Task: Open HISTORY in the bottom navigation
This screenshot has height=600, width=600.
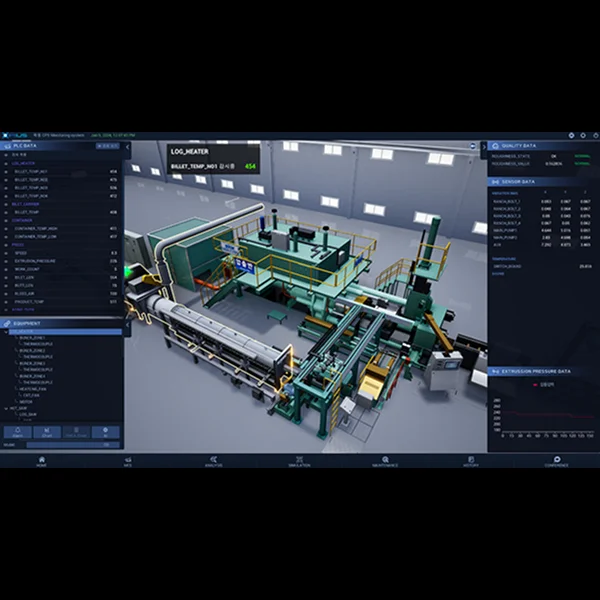Action: coord(471,461)
